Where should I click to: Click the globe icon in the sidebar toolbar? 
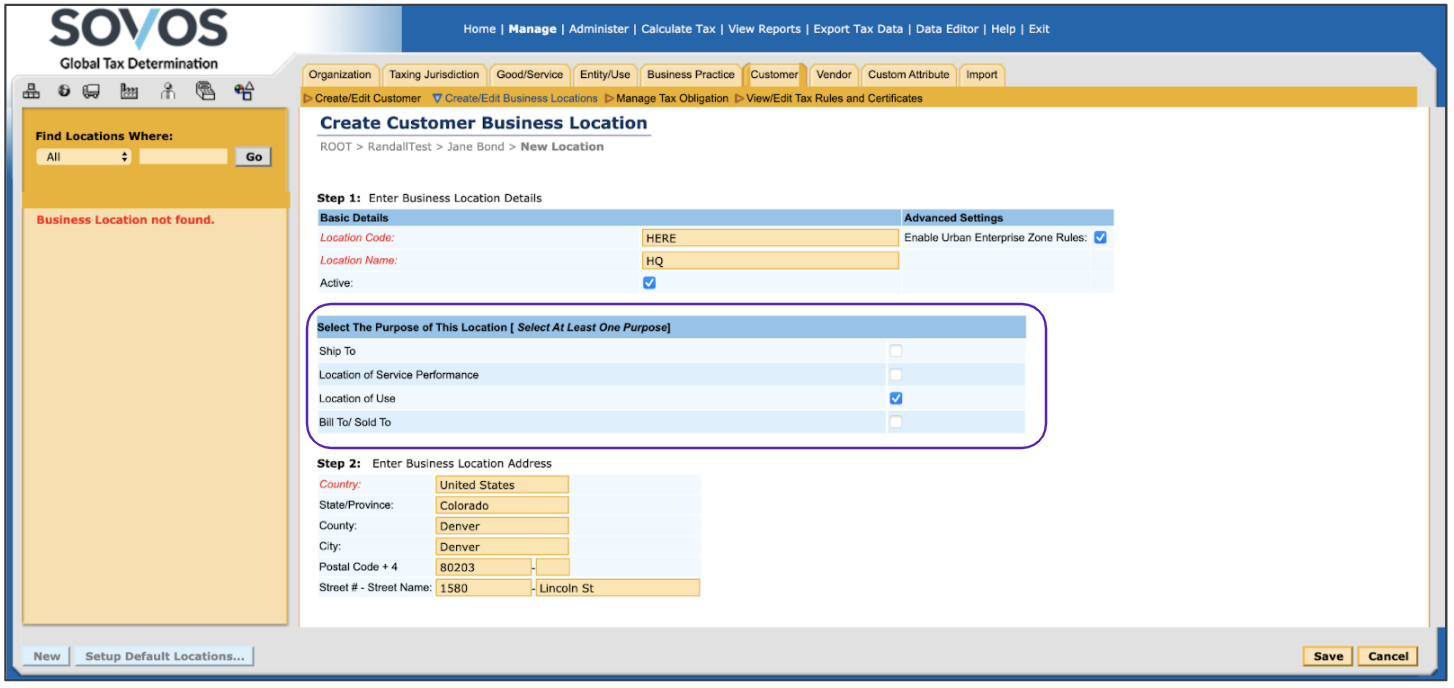tap(64, 92)
